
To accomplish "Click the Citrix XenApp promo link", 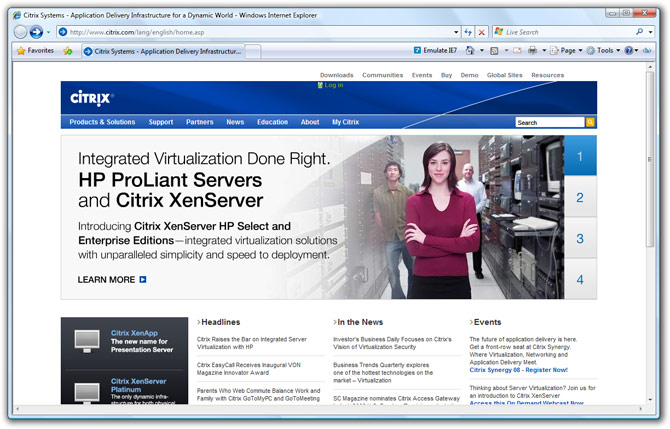I will click(x=134, y=333).
